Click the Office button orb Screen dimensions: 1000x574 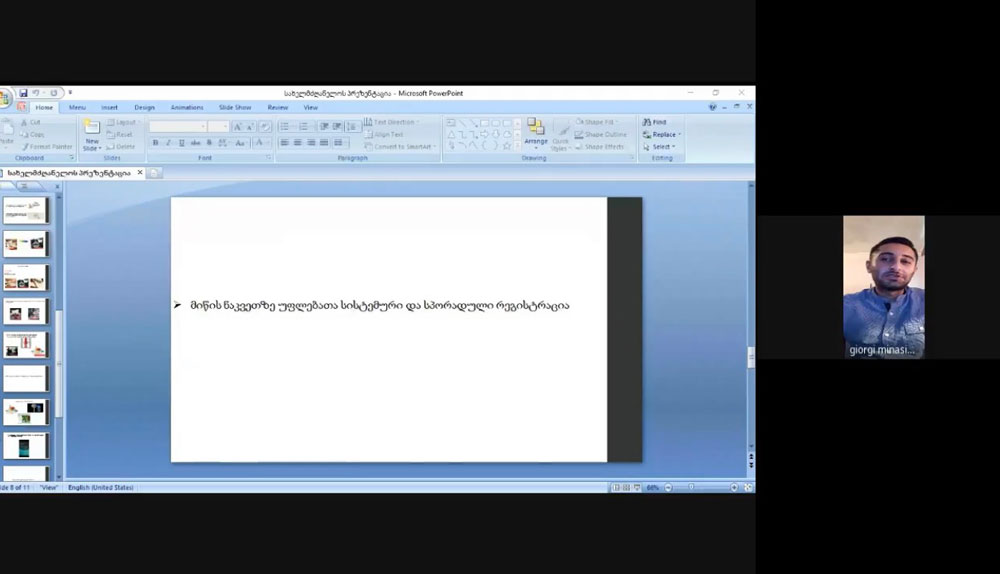tap(5, 99)
